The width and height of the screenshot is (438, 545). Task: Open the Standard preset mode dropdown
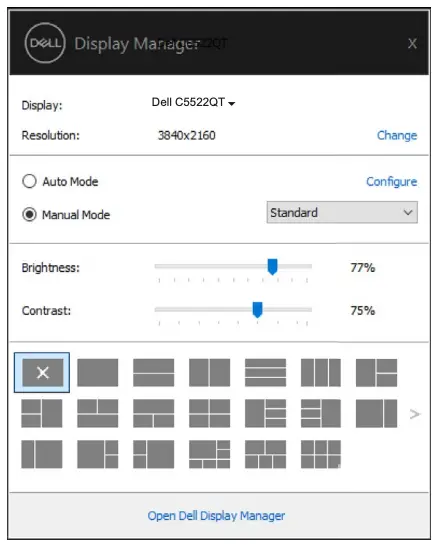pos(342,212)
